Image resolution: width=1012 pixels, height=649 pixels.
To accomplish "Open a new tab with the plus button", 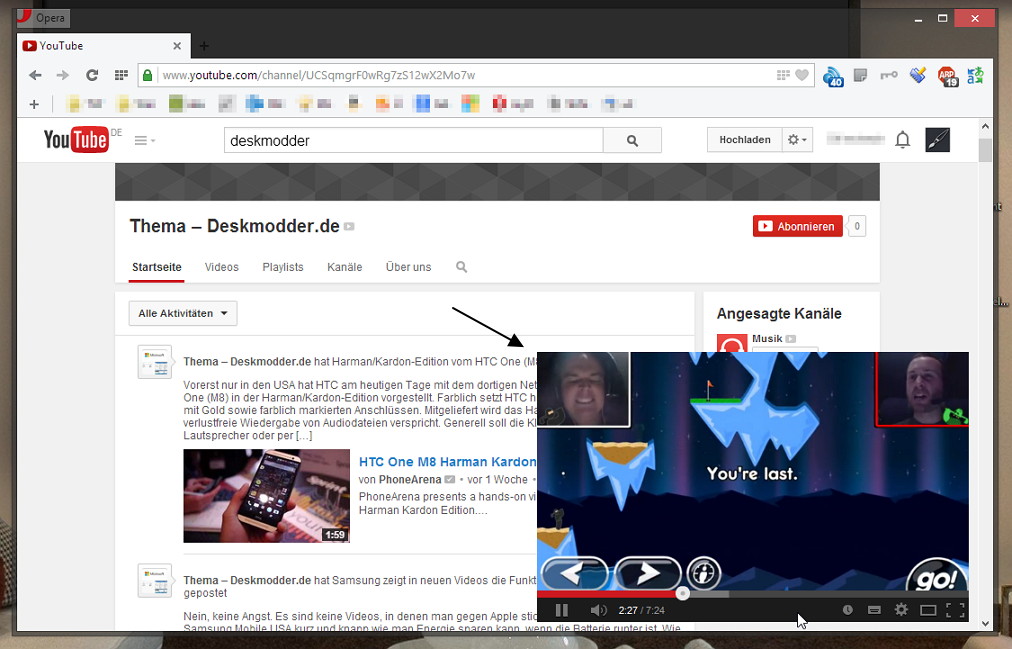I will (x=204, y=46).
